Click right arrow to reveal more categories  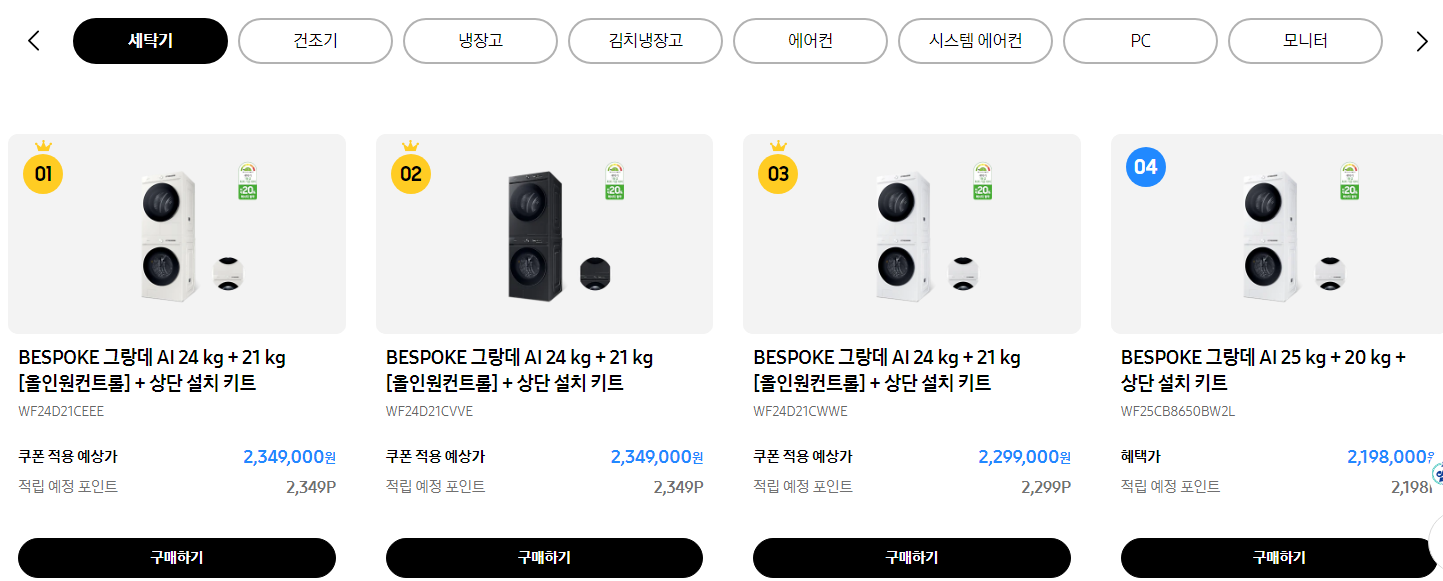(x=1421, y=41)
